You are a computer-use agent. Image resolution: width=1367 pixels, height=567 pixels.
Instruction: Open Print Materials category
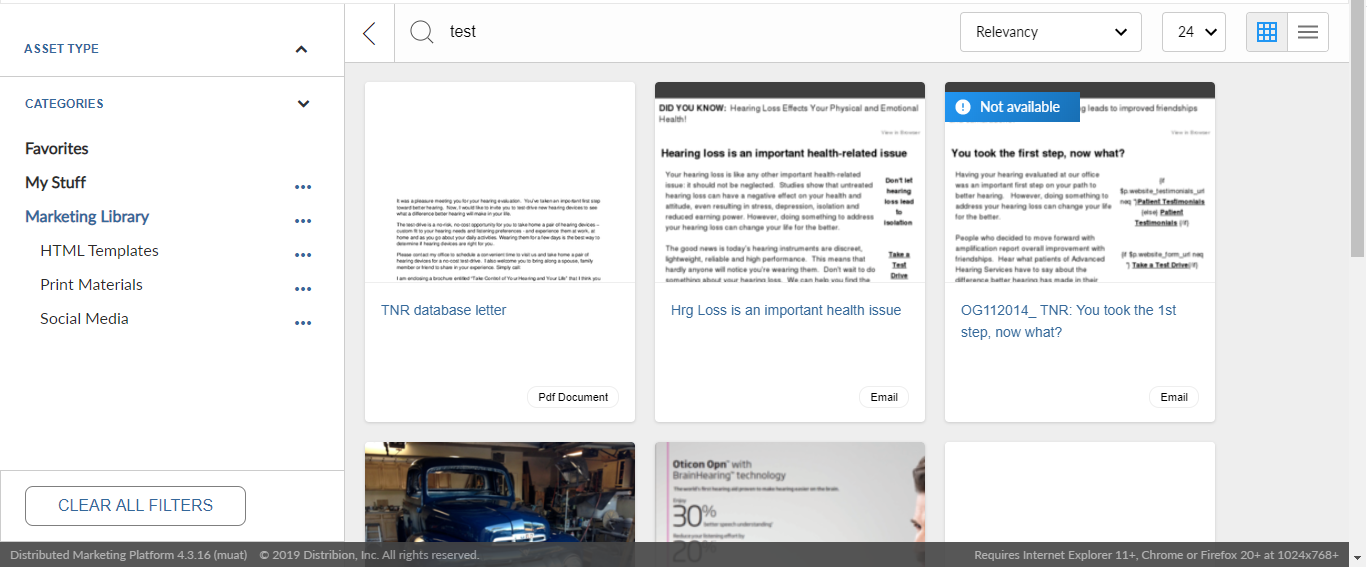click(x=91, y=284)
